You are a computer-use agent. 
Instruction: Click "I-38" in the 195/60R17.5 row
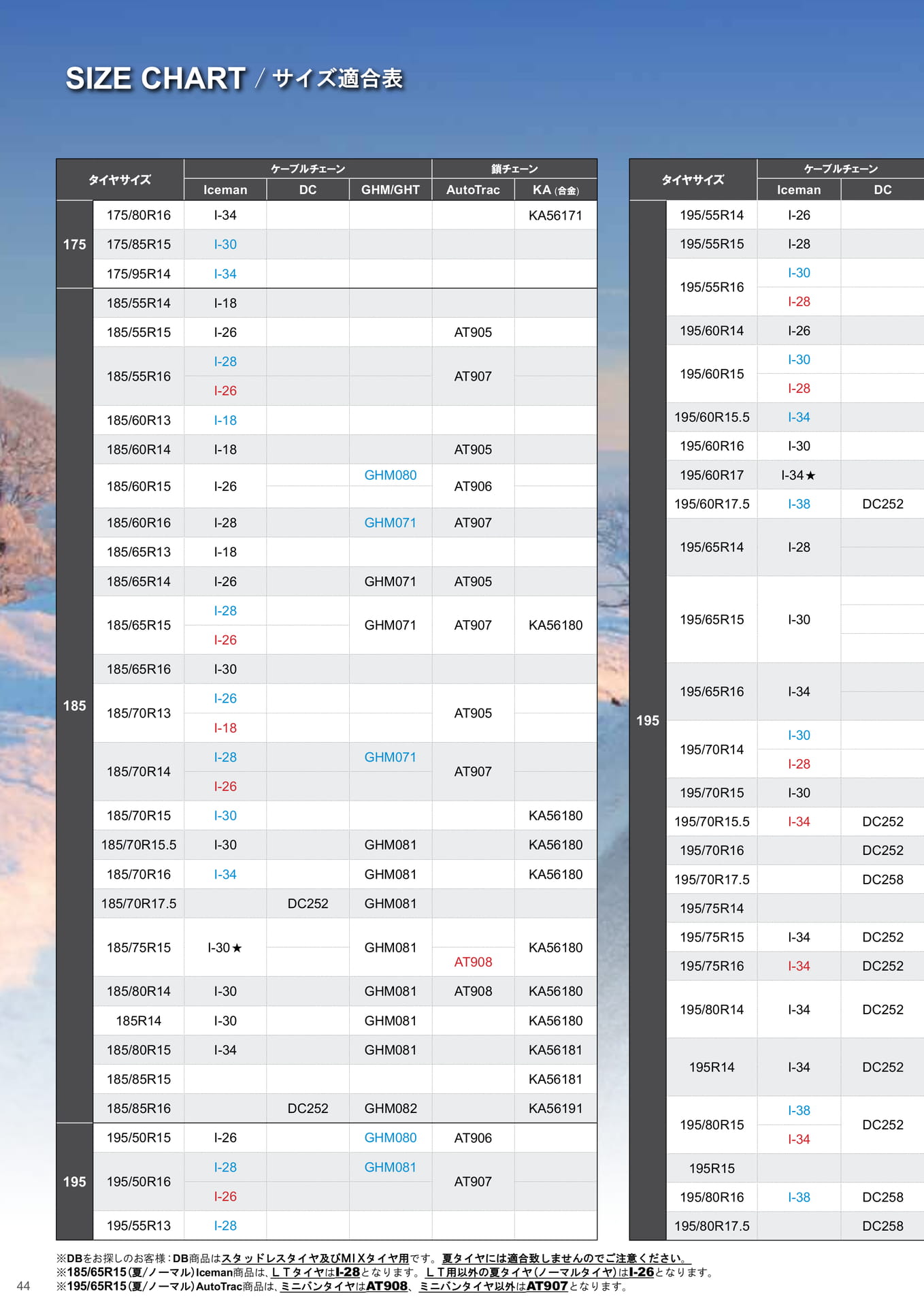point(799,504)
